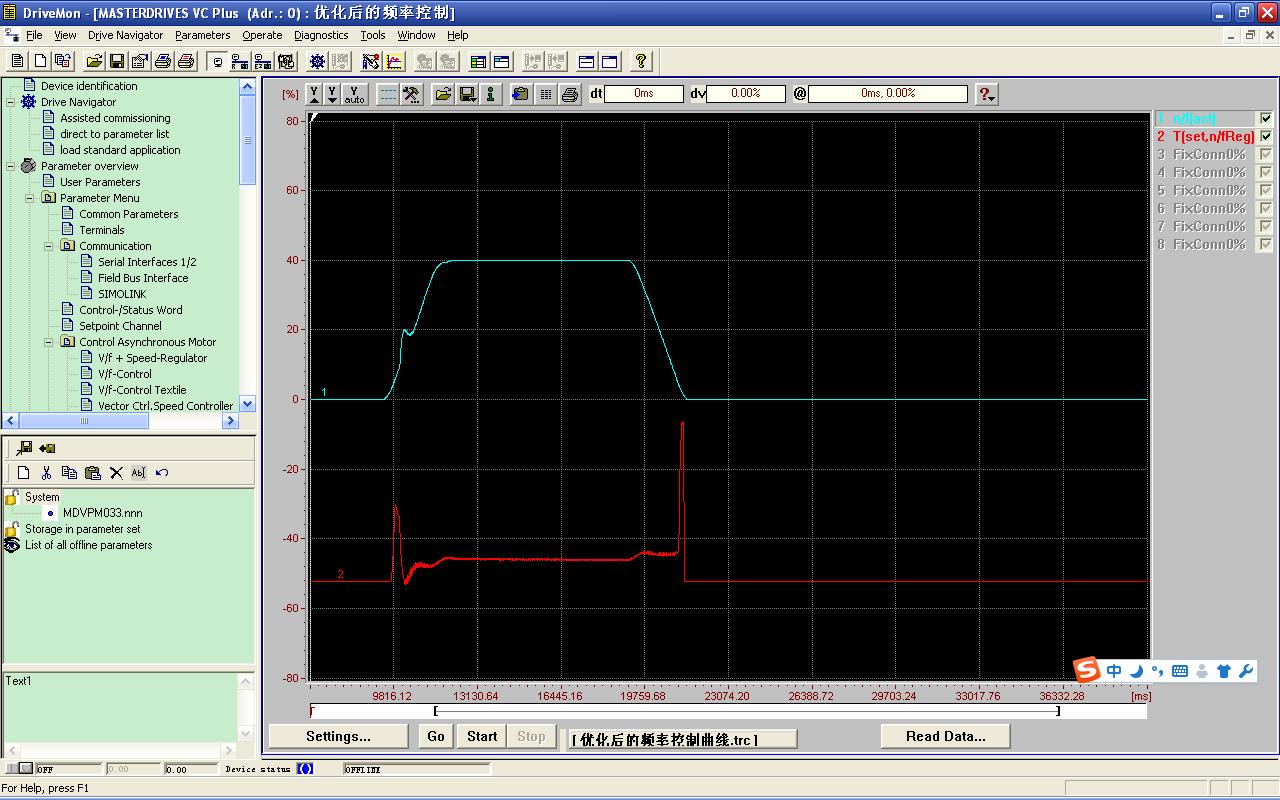Open the red question mark dropdown
1280x800 pixels.
pyautogui.click(x=987, y=94)
